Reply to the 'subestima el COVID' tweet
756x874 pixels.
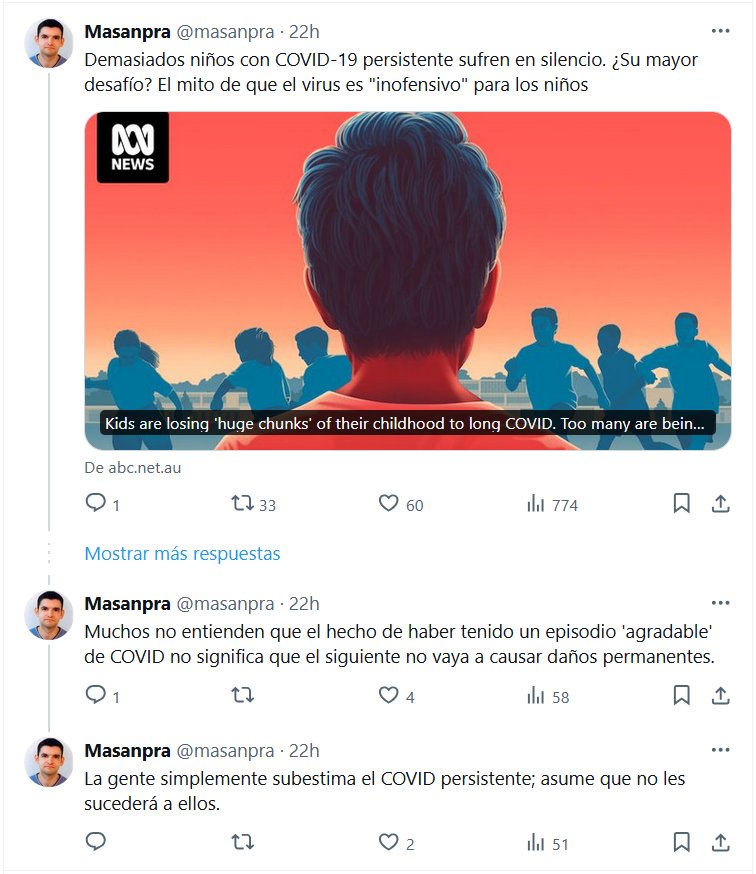pos(96,841)
